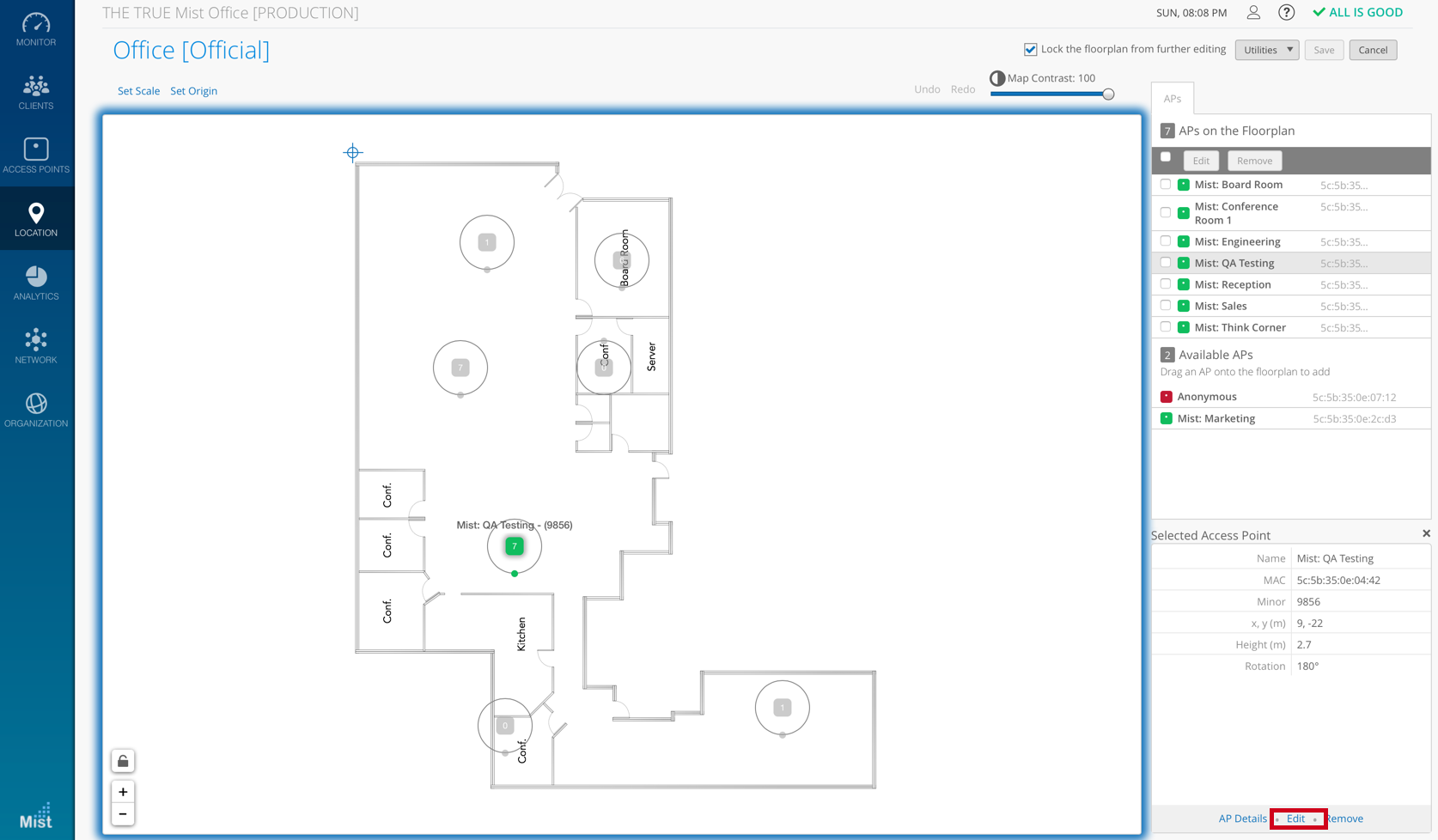
Task: Open the Network section icon
Action: [36, 347]
